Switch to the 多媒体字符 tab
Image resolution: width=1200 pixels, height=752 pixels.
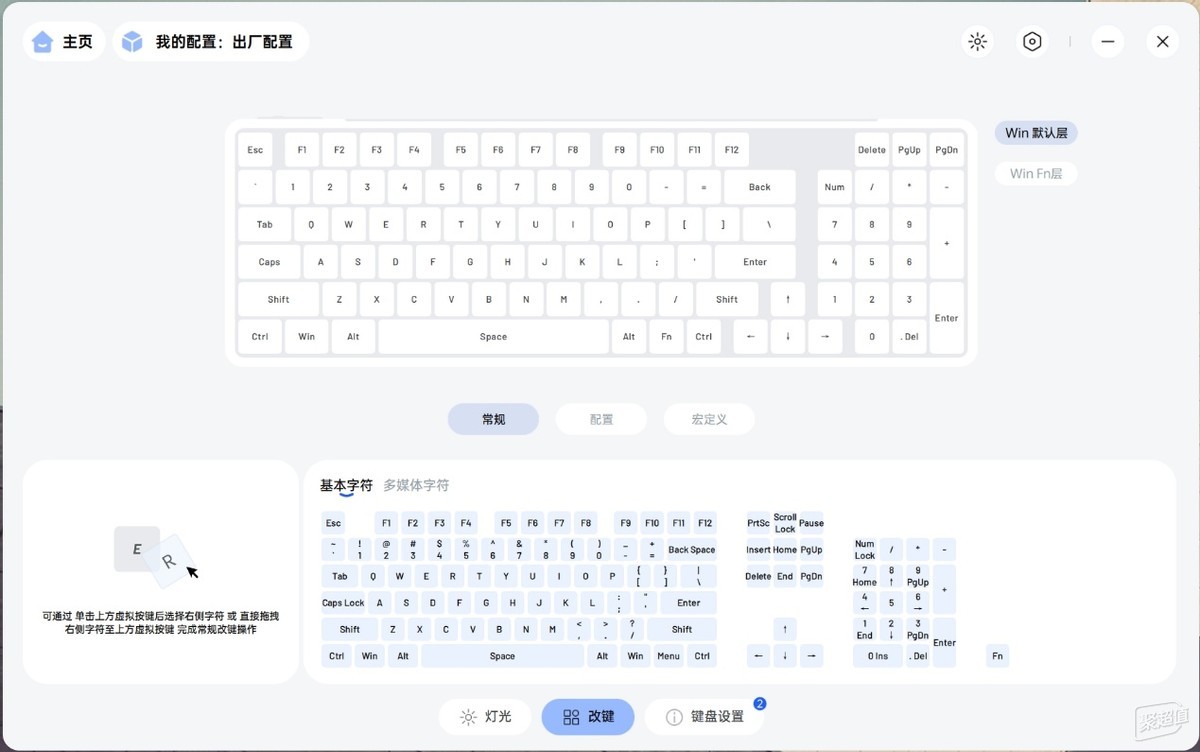pos(416,485)
